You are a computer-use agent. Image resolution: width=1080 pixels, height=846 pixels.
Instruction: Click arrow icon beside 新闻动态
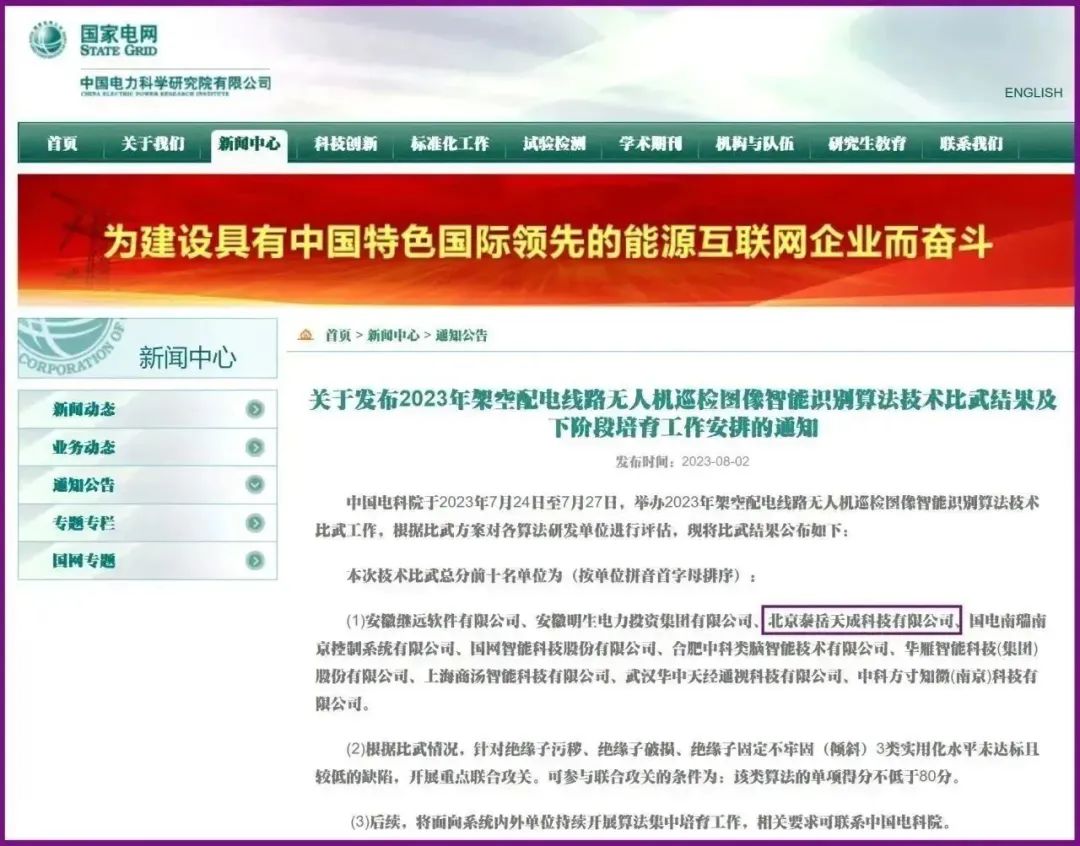255,409
